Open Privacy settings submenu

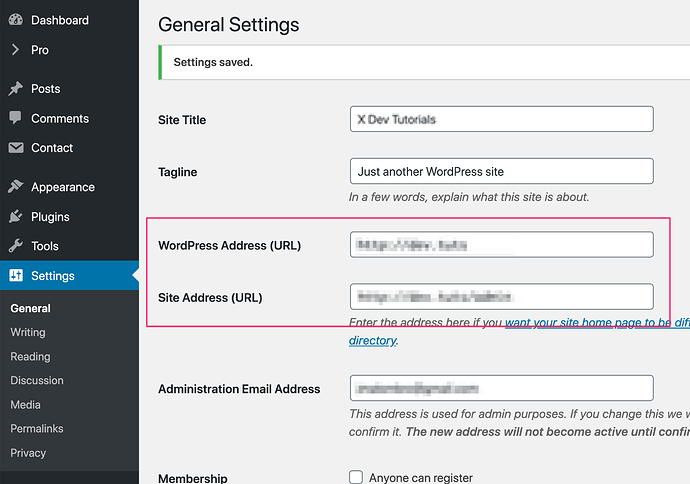coord(28,453)
